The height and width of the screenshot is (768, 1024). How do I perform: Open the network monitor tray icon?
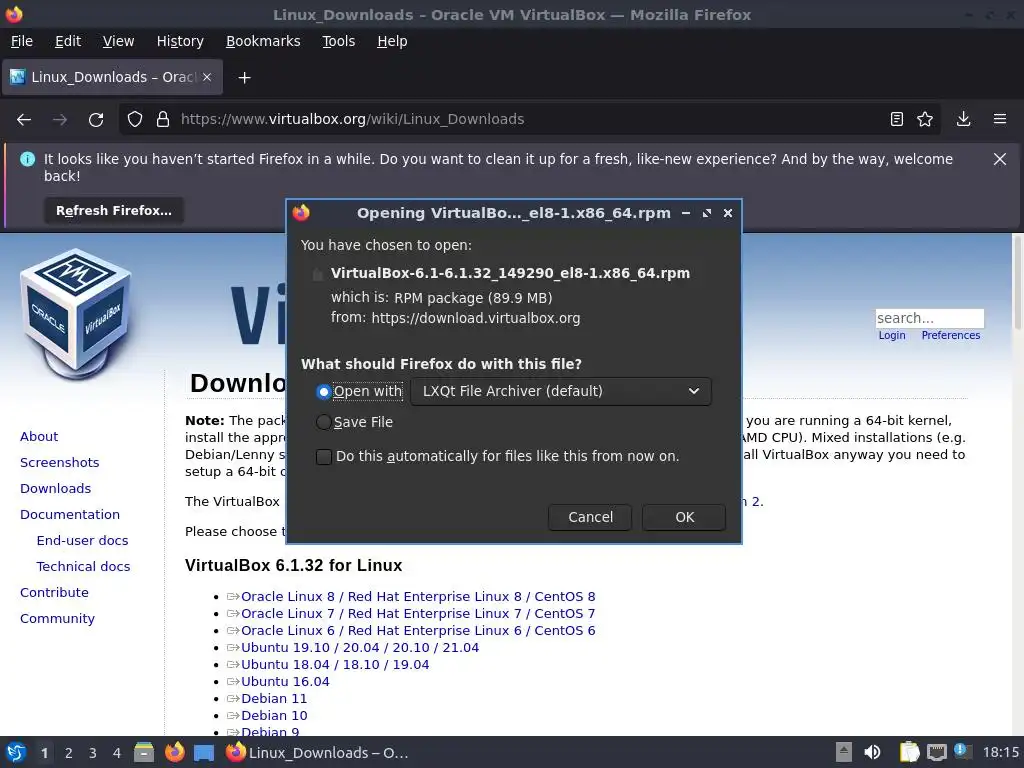click(936, 752)
